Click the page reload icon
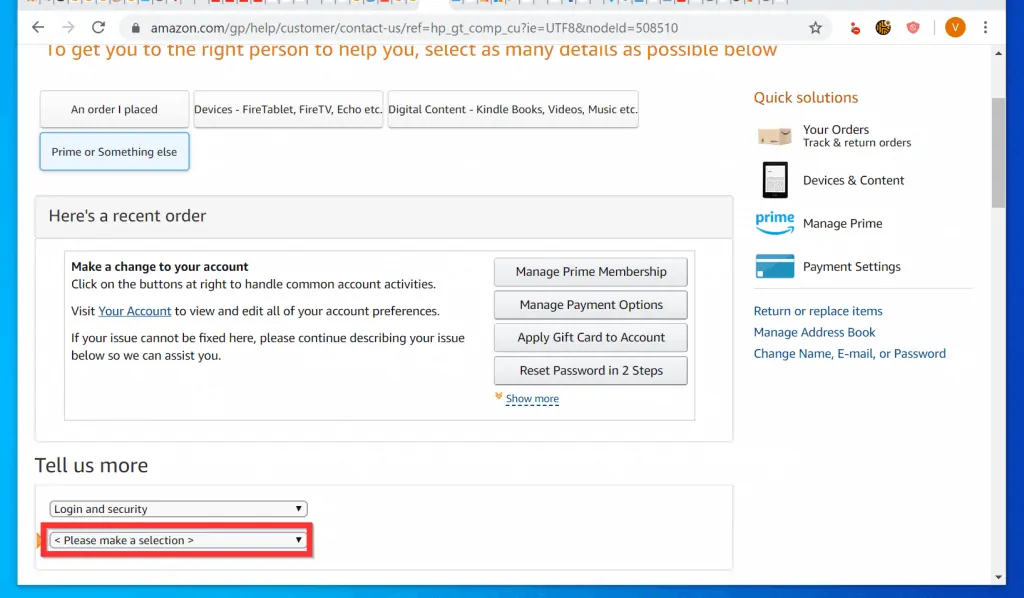 [98, 29]
